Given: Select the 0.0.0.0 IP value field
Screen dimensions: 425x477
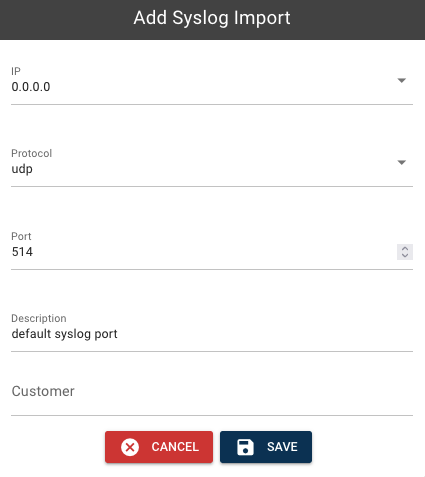Looking at the screenshot, I should [x=212, y=87].
